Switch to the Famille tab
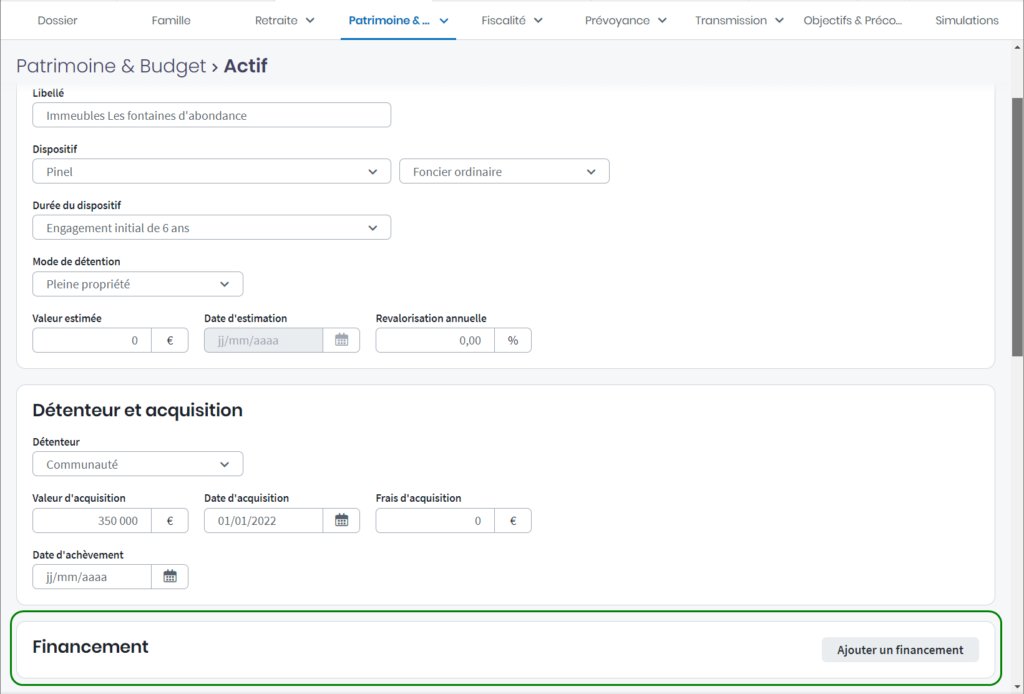Screen dimensions: 1024x694 (171, 20)
